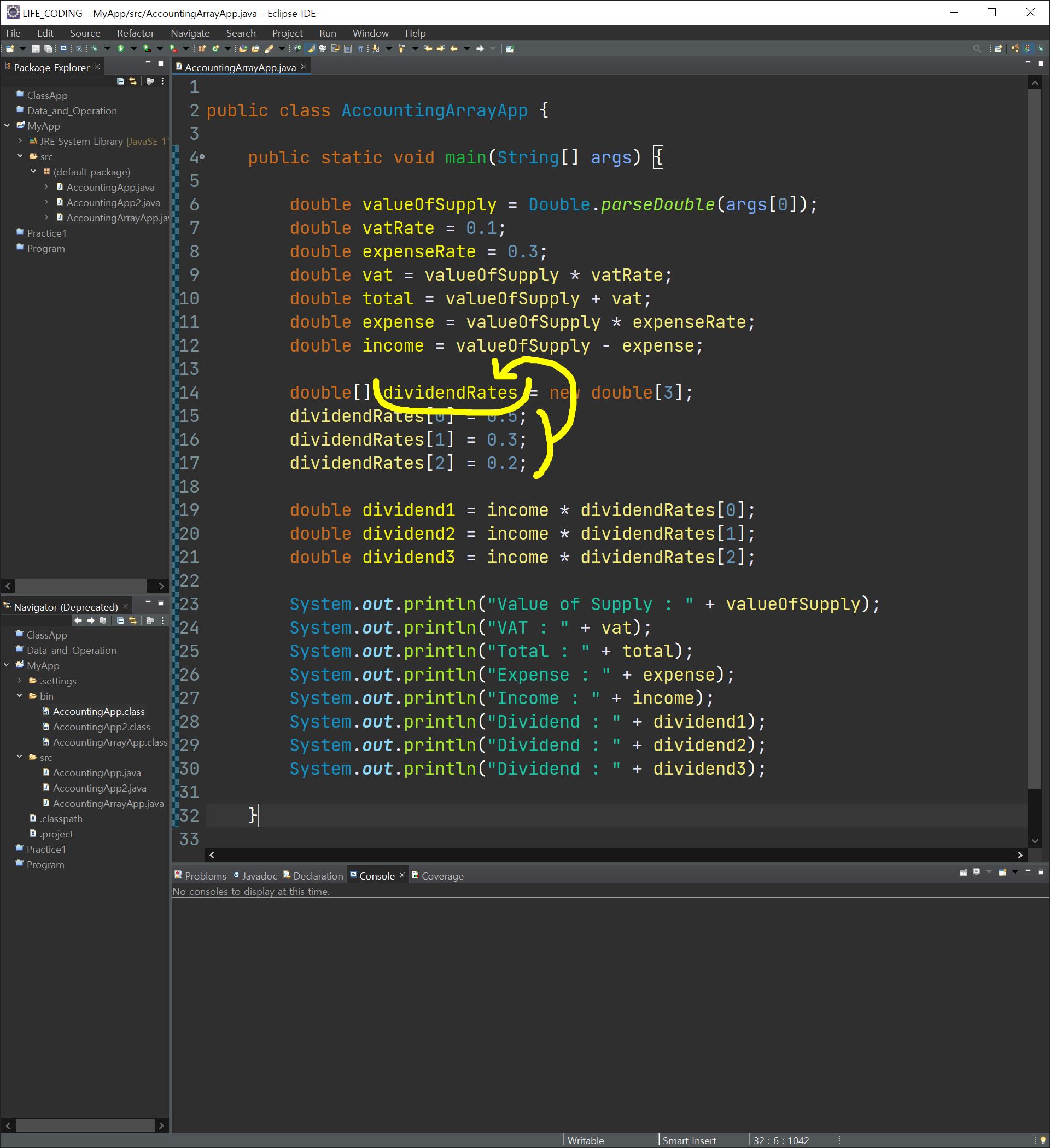Click the Search magnifier icon at top right

pos(977,49)
